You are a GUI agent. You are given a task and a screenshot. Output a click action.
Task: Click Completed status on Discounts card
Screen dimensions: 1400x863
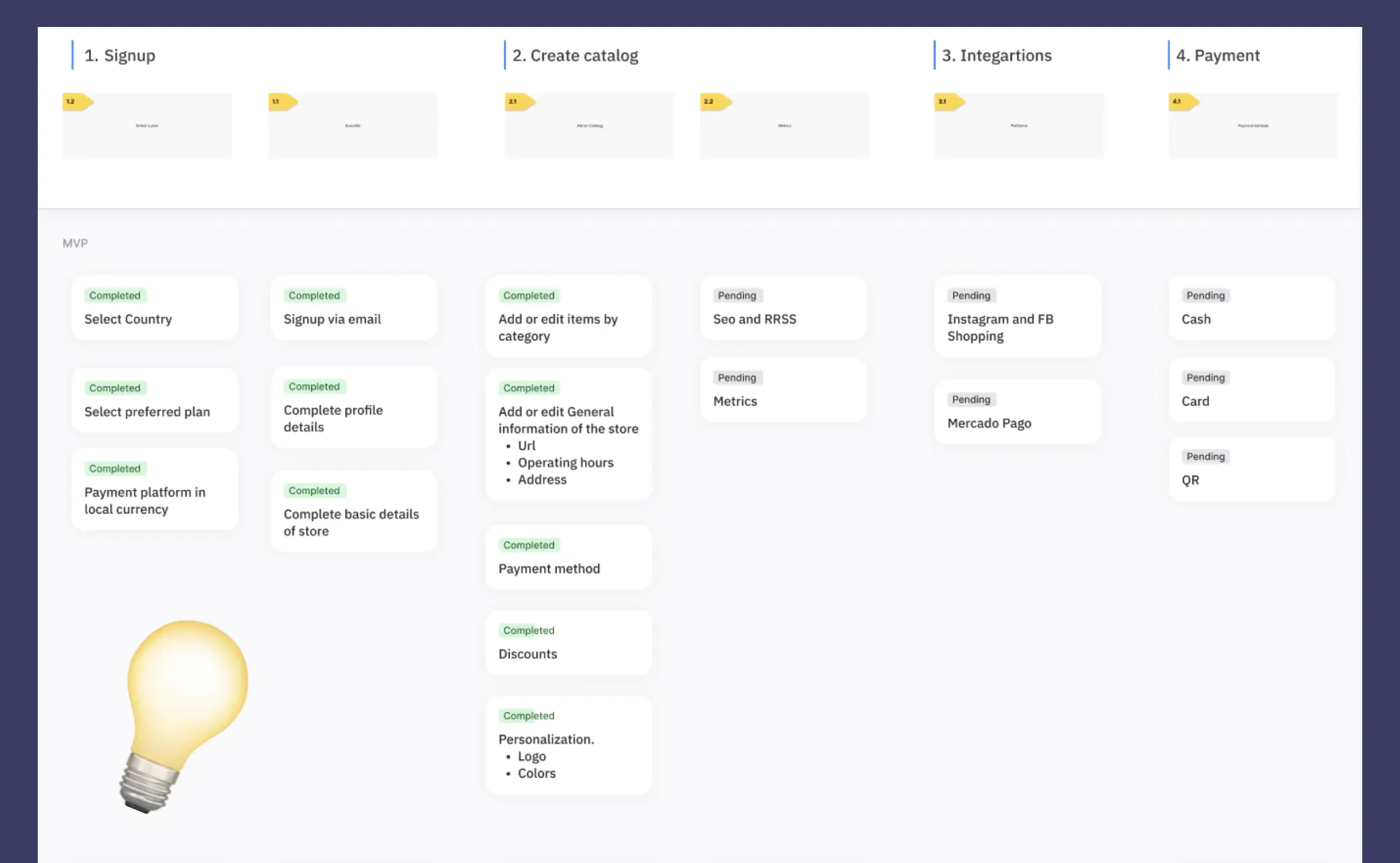[x=528, y=630]
